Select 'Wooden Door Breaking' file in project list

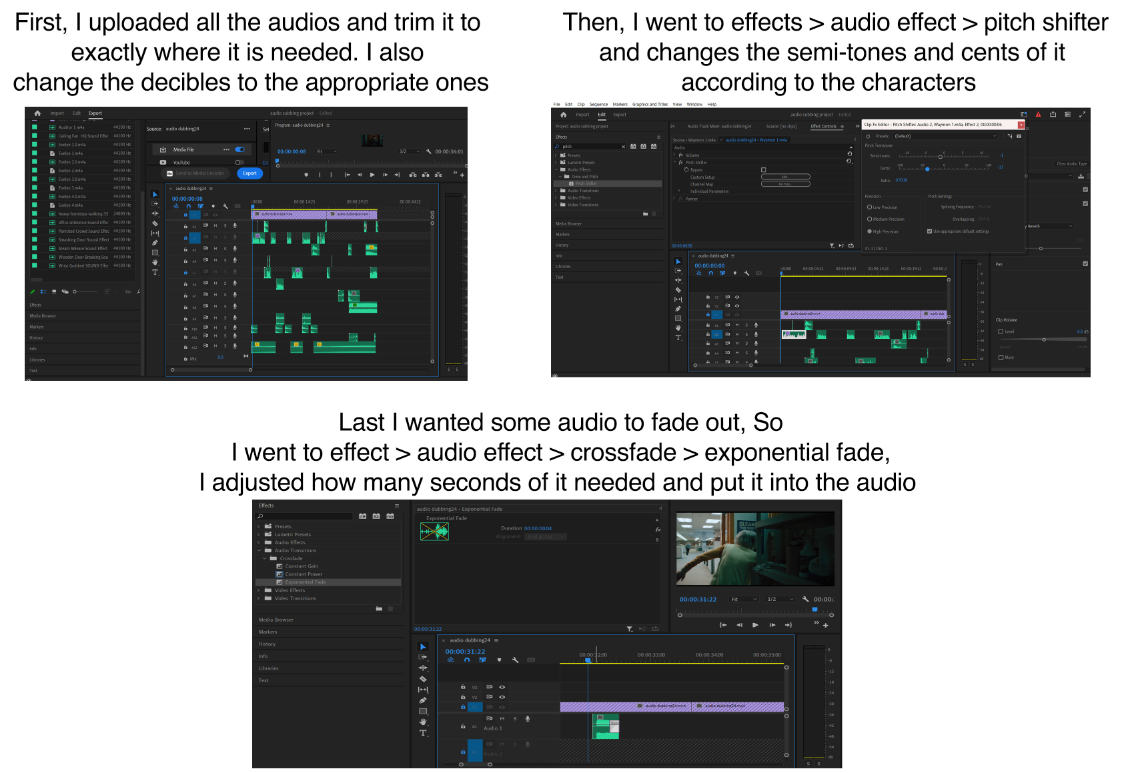(83, 257)
